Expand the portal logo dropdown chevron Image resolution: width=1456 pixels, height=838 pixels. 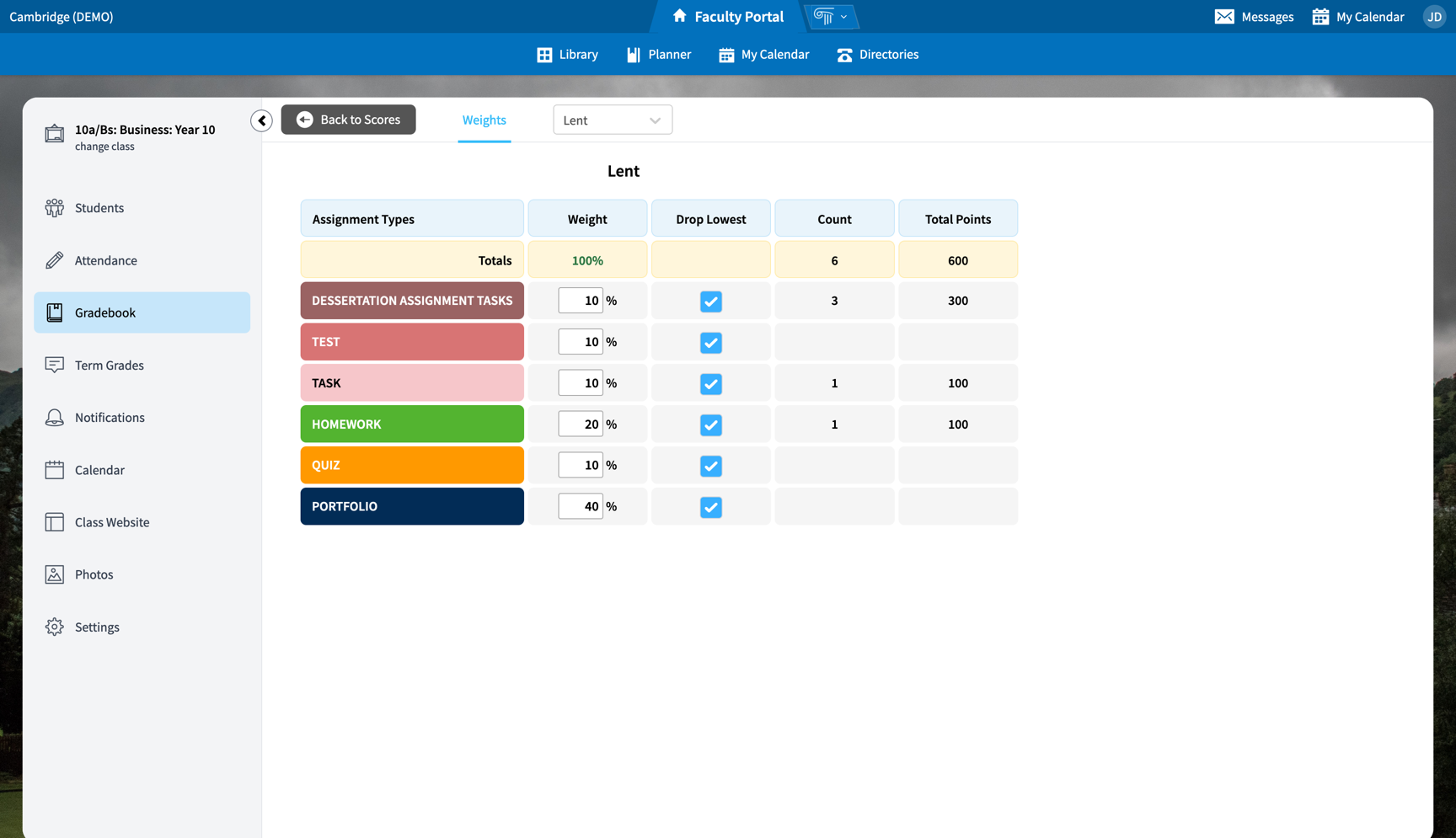(x=843, y=16)
